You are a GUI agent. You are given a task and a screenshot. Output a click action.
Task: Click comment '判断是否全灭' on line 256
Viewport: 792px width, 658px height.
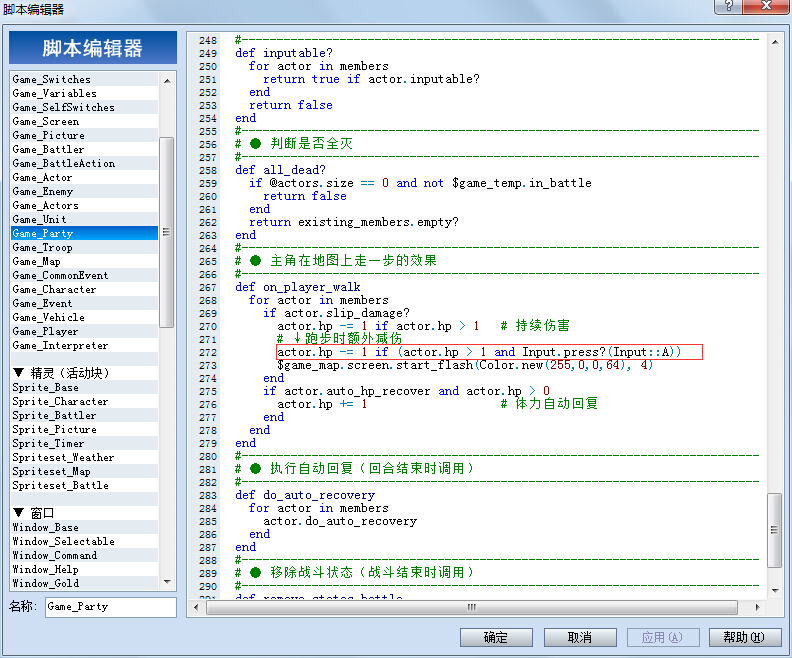point(311,144)
